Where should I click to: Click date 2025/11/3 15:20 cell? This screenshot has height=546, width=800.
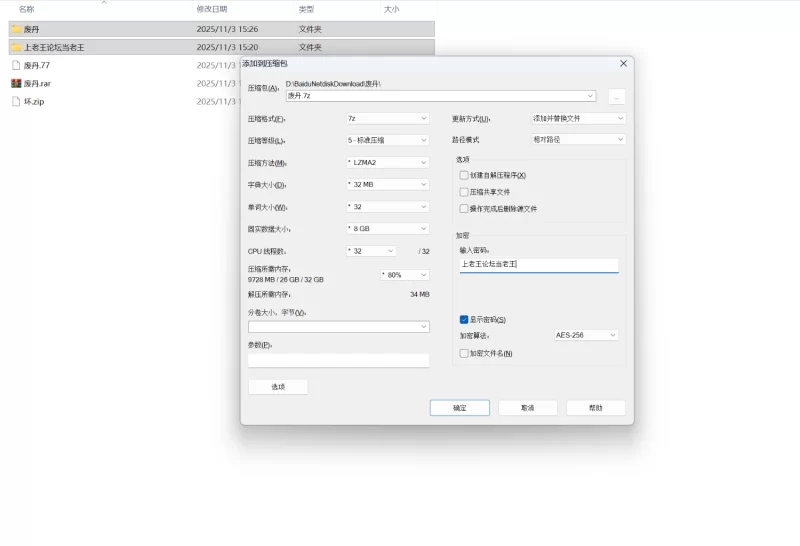227,47
